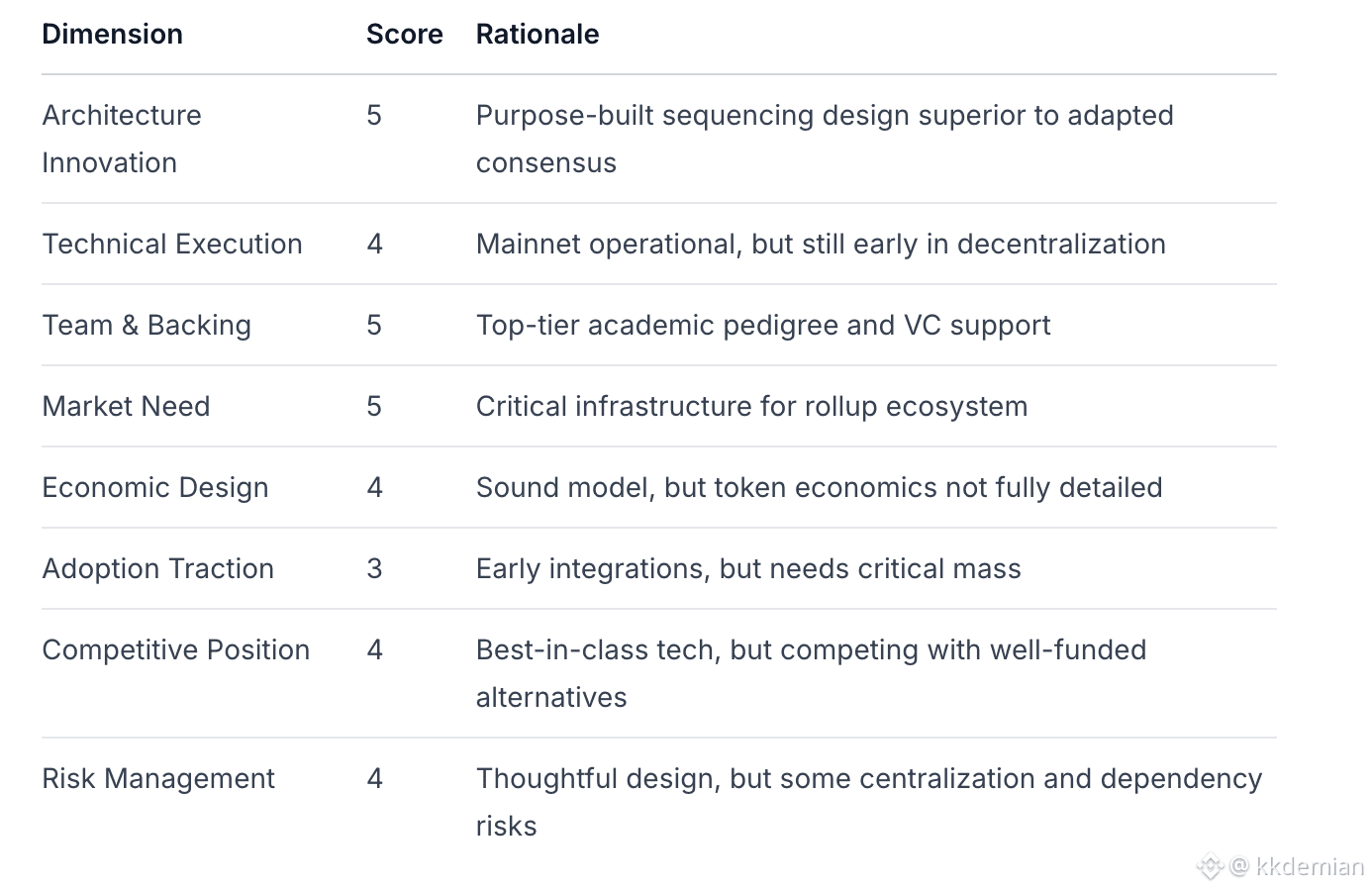This screenshot has height=891, width=1372.
Task: Select the Adoption Traction dimension cell
Action: (x=158, y=569)
